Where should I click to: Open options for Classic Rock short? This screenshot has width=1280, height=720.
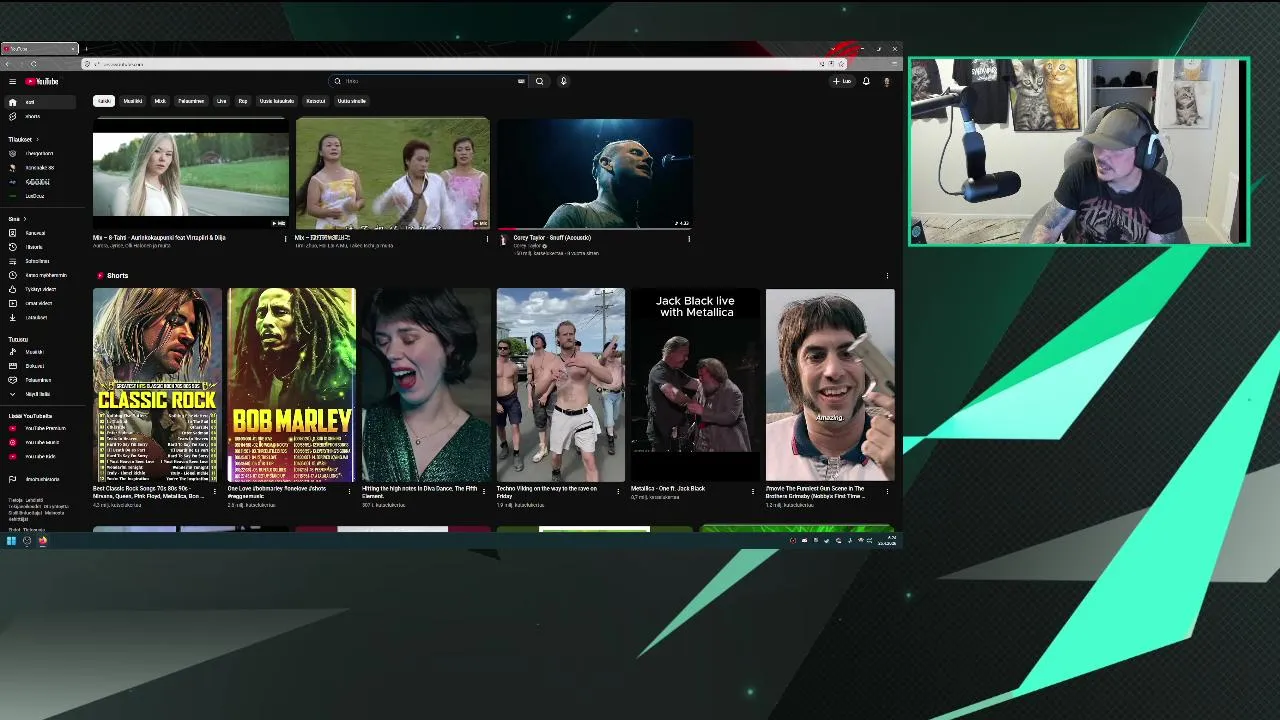215,491
